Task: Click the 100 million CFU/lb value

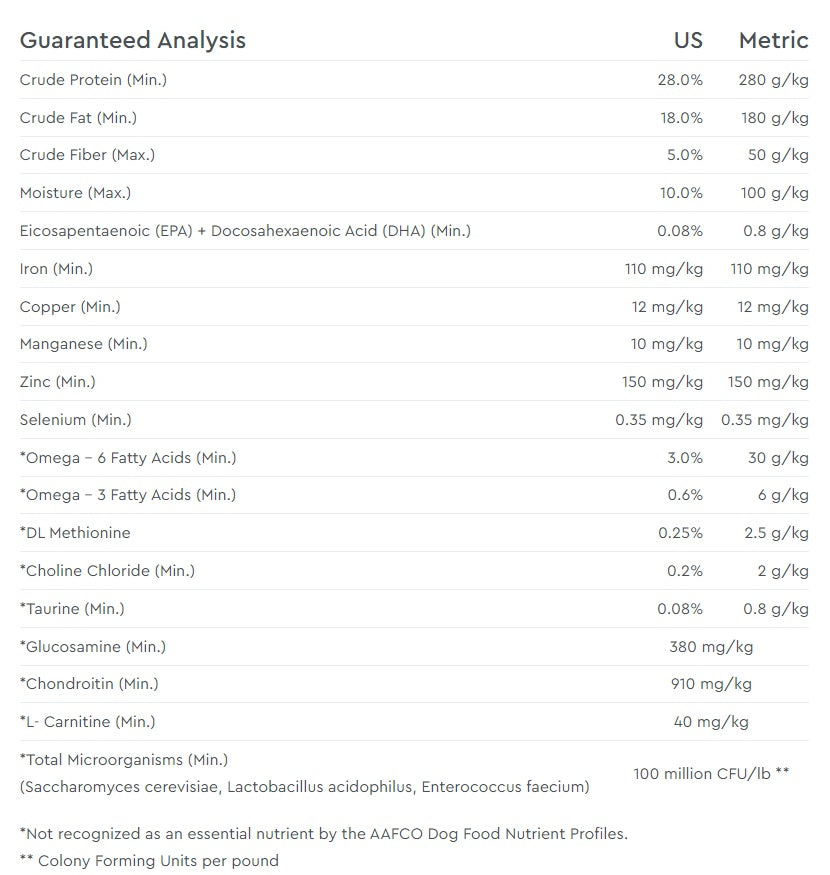Action: [711, 773]
